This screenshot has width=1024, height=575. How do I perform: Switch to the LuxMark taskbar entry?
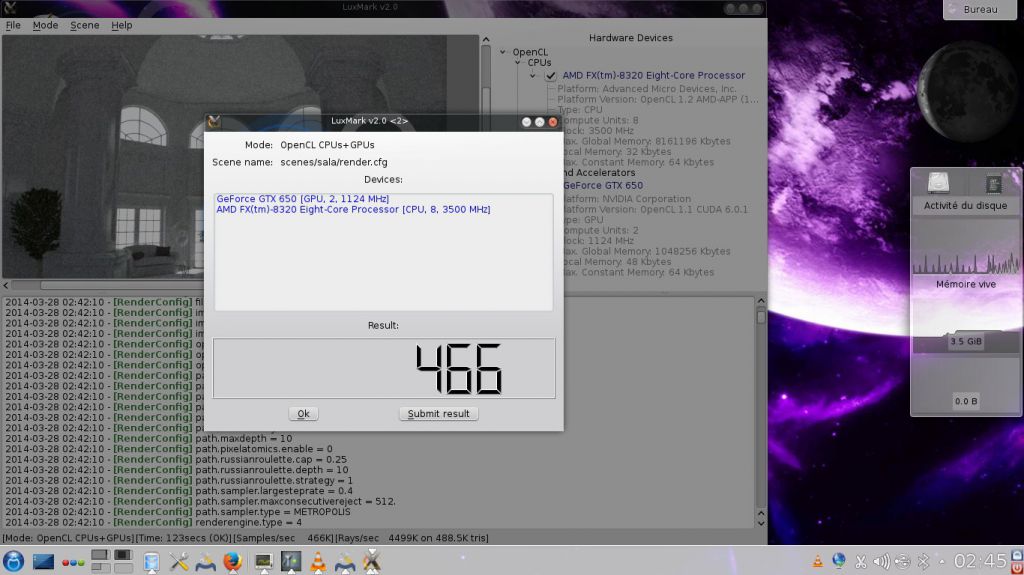(x=372, y=561)
